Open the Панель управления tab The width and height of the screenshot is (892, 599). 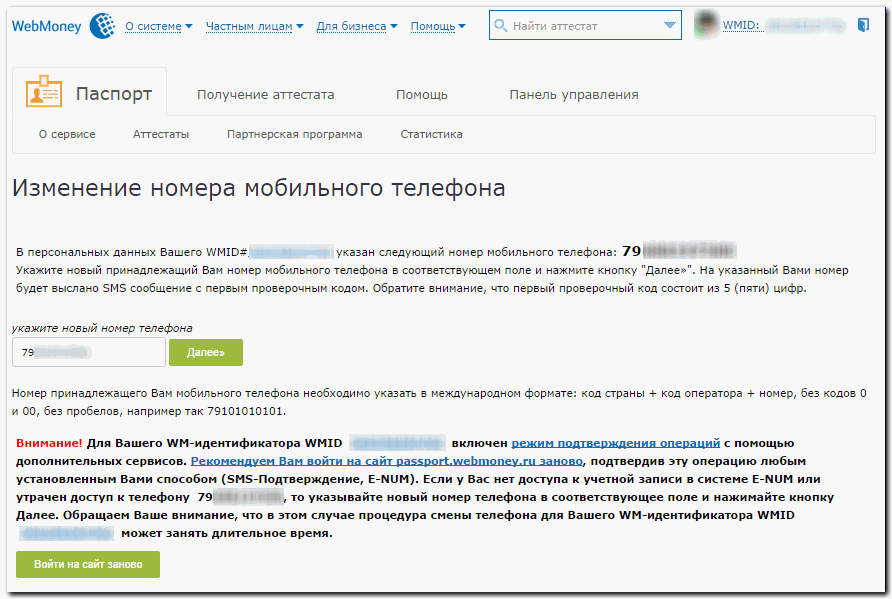(573, 95)
